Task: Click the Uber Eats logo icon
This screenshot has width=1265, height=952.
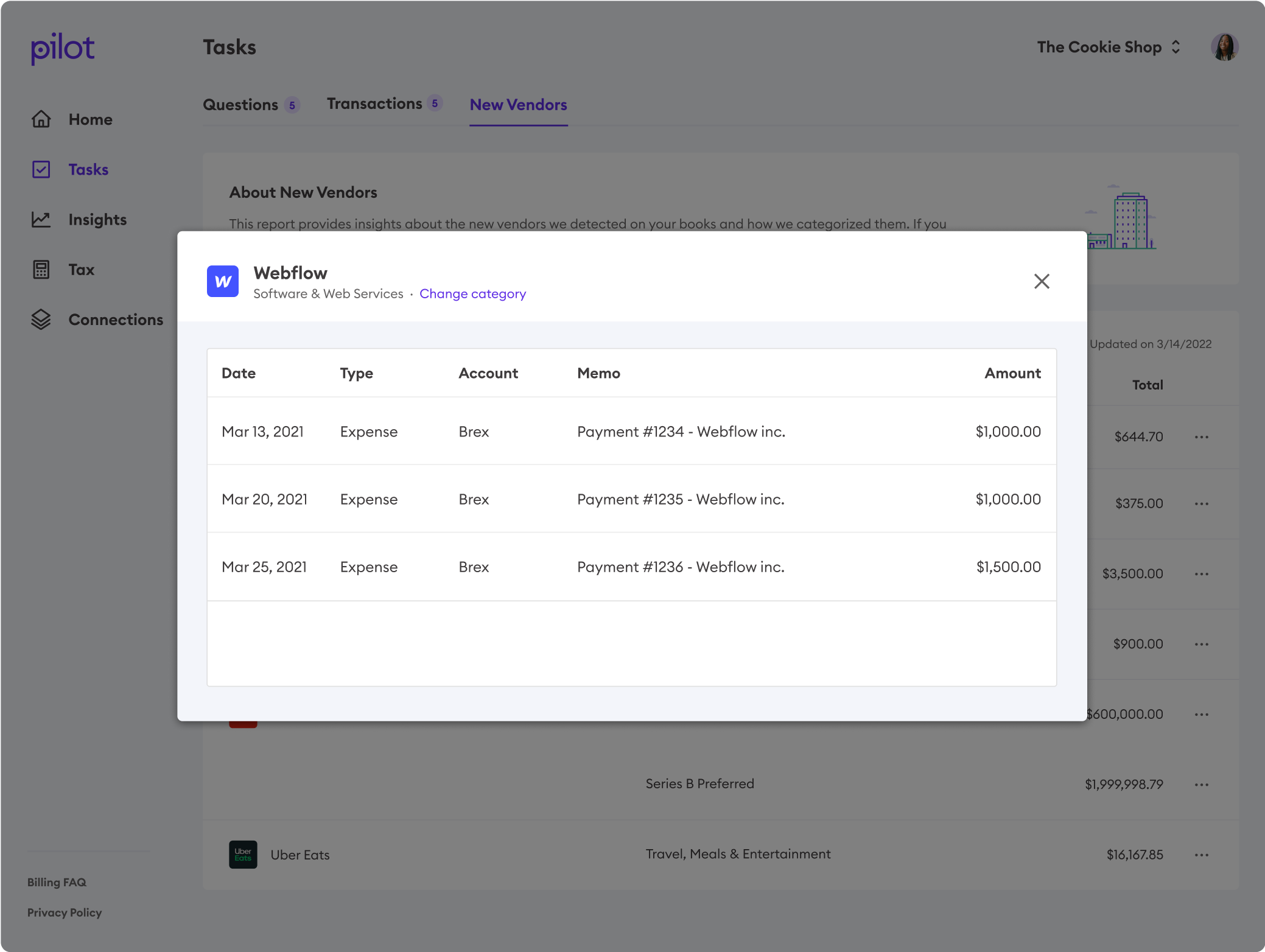Action: point(243,855)
